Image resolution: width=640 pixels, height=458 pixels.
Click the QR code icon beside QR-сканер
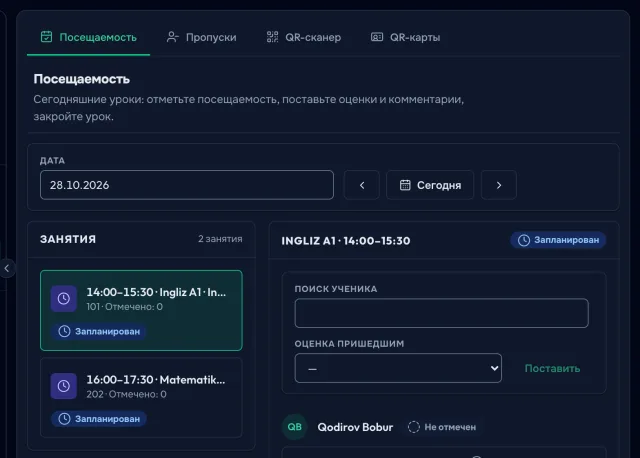tap(272, 37)
